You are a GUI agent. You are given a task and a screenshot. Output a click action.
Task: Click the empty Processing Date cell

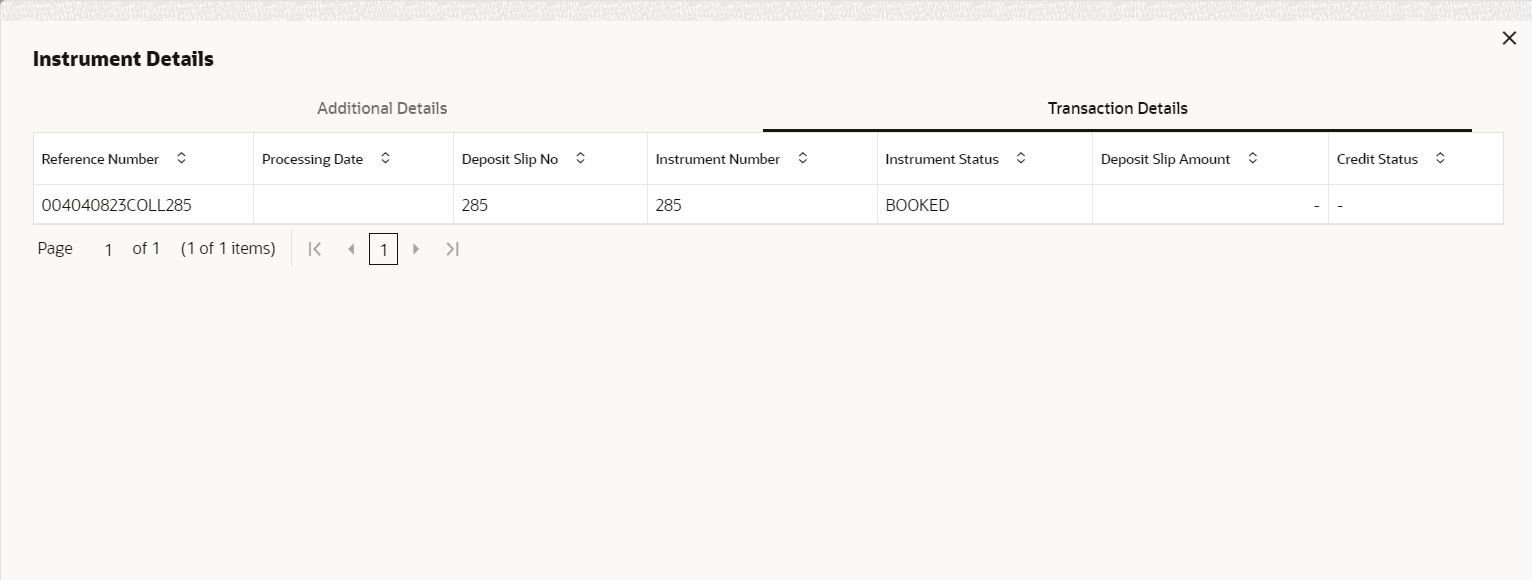tap(353, 205)
